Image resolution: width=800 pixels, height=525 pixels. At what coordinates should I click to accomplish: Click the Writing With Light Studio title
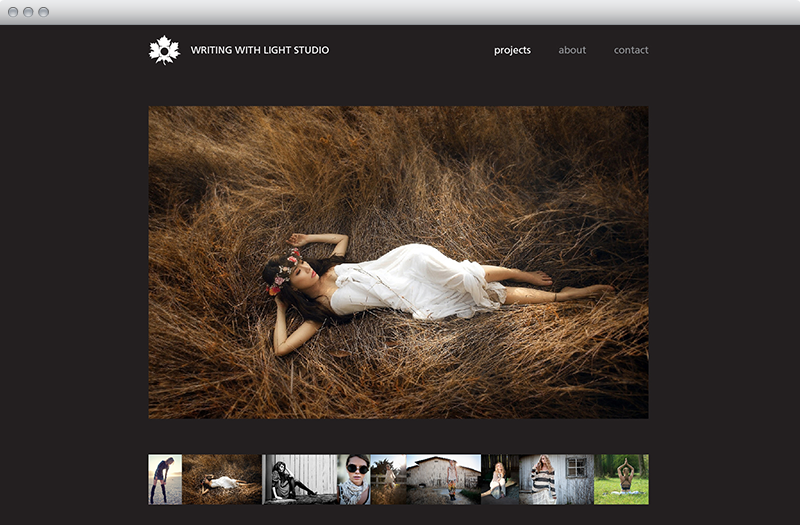[x=260, y=50]
